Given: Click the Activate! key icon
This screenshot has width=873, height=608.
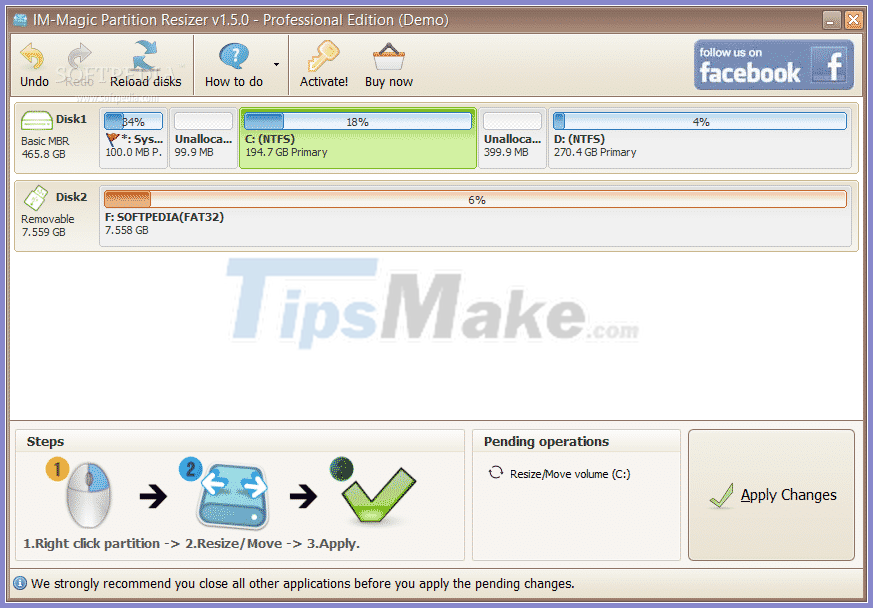Looking at the screenshot, I should (323, 56).
